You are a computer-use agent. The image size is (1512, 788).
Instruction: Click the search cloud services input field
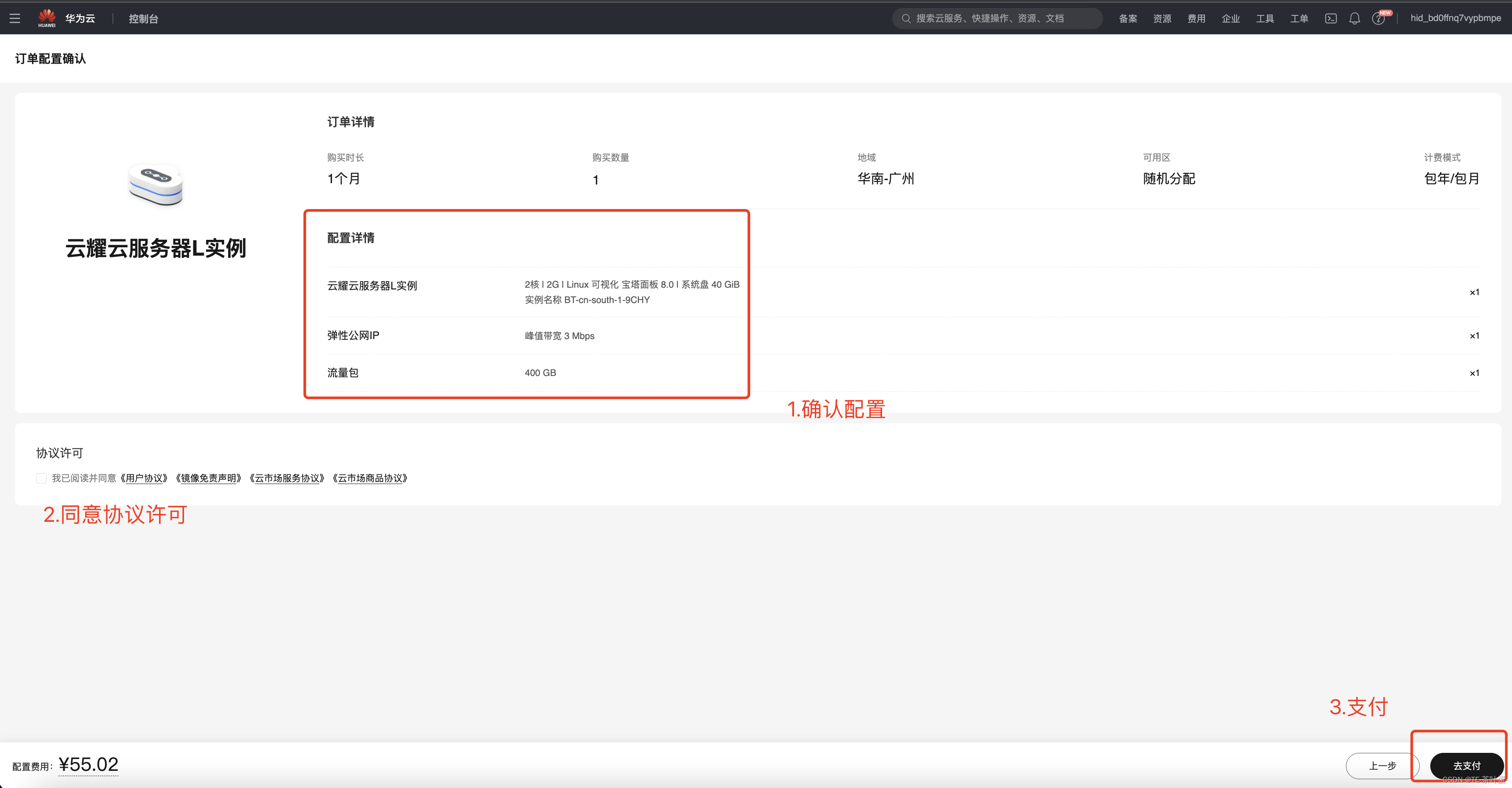coord(998,19)
